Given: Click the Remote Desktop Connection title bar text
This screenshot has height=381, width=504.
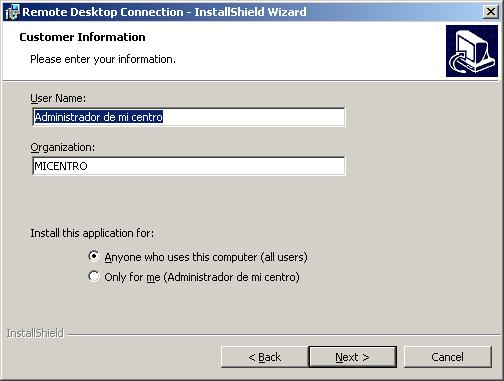Looking at the screenshot, I should click(x=164, y=12).
